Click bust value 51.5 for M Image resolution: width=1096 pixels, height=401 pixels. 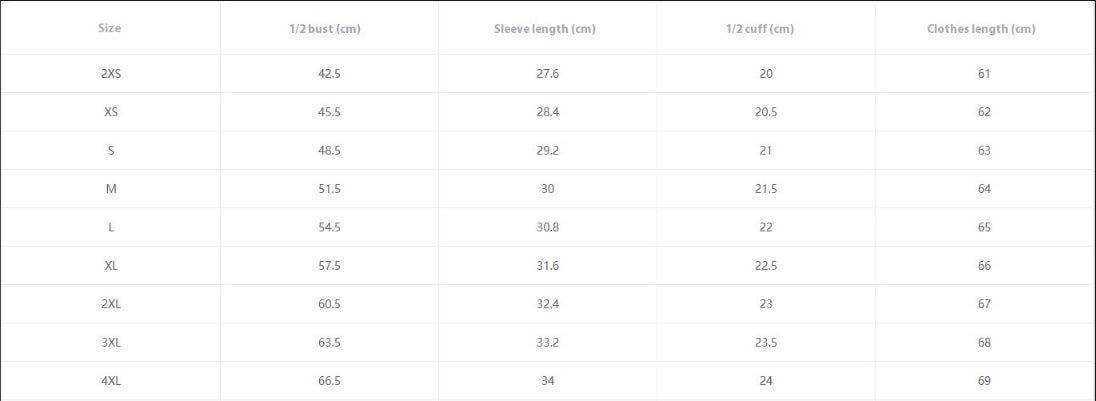tap(329, 189)
